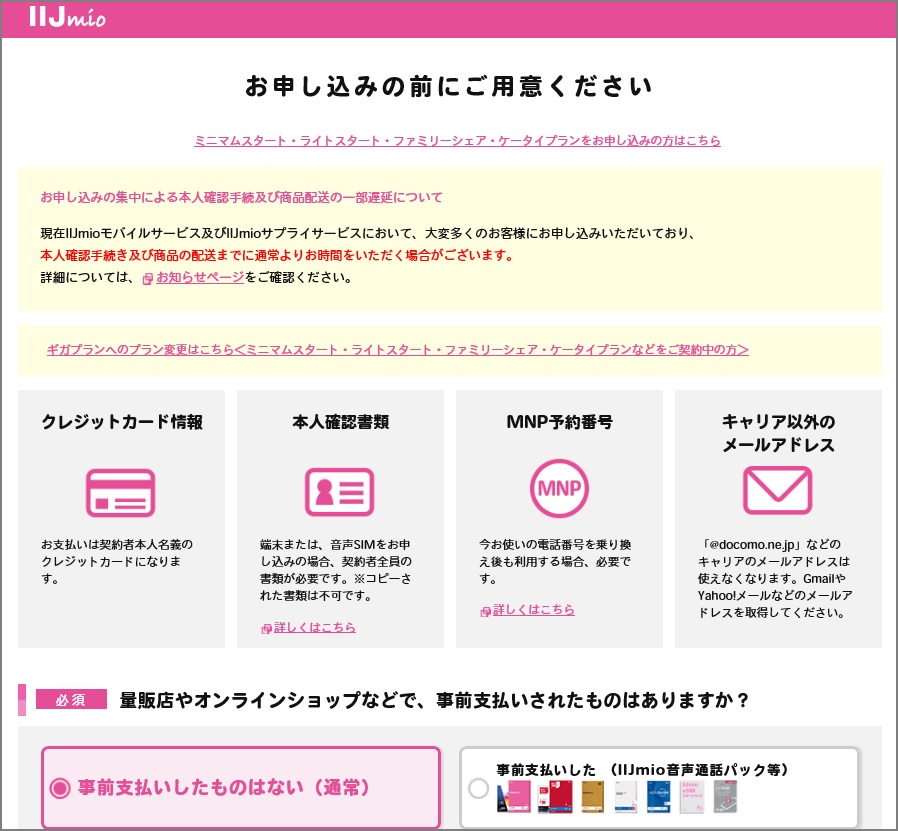
Task: Click the IIJmio logo in the header
Action: point(67,17)
